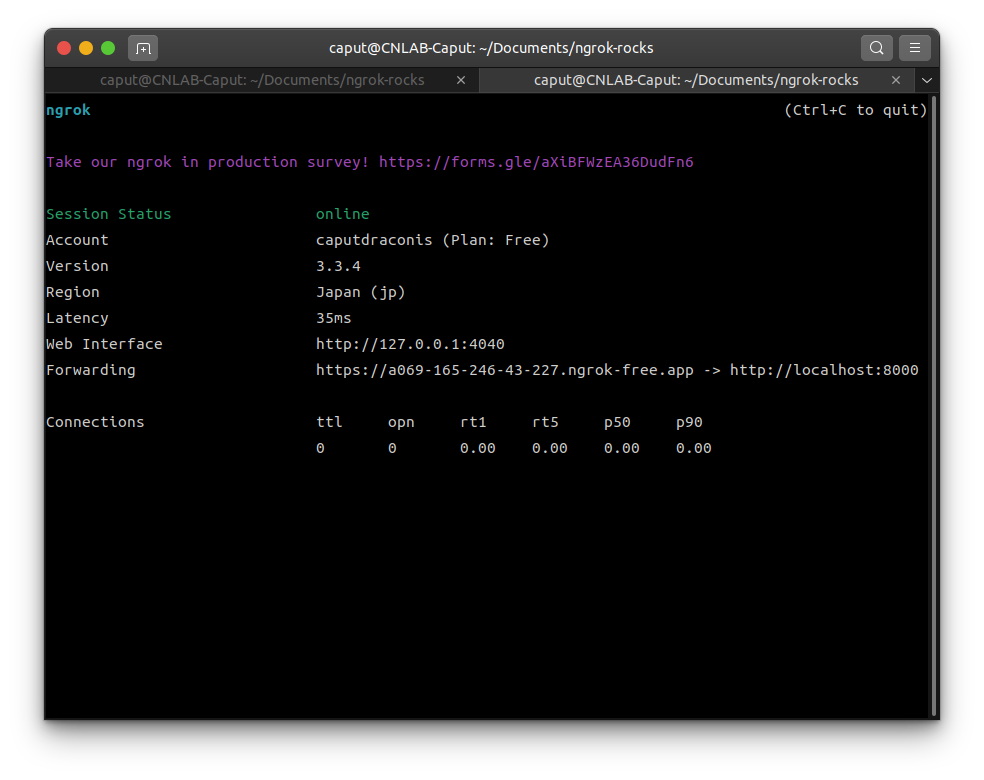Close the second ngrok-rocks tab
The image size is (984, 780).
click(896, 80)
